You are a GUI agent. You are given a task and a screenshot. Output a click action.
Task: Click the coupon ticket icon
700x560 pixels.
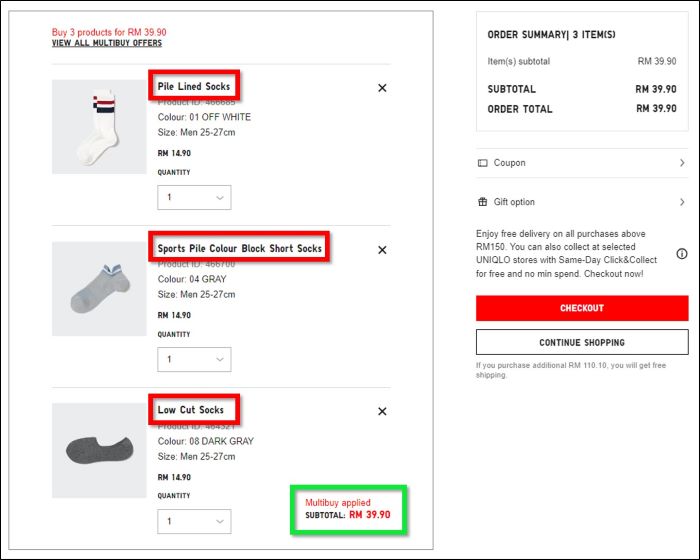pyautogui.click(x=483, y=163)
